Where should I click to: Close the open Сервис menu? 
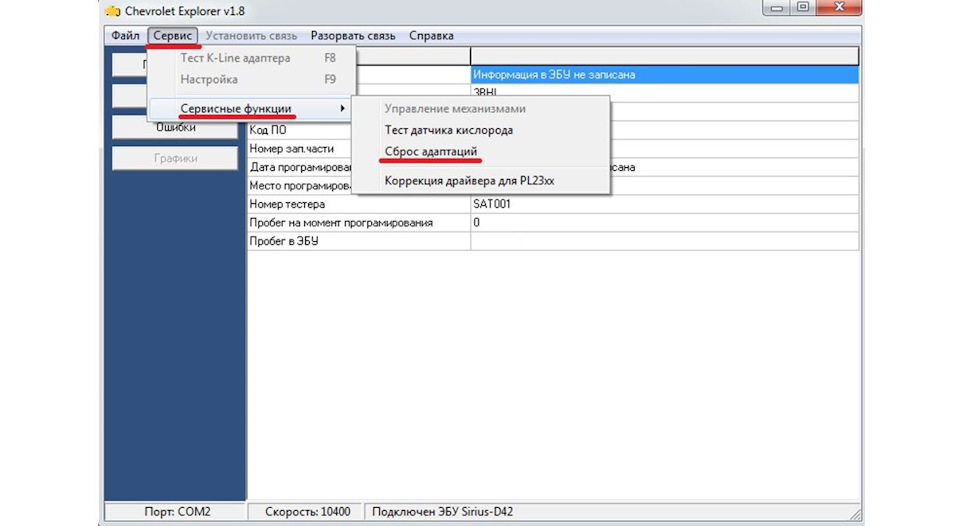(x=173, y=36)
